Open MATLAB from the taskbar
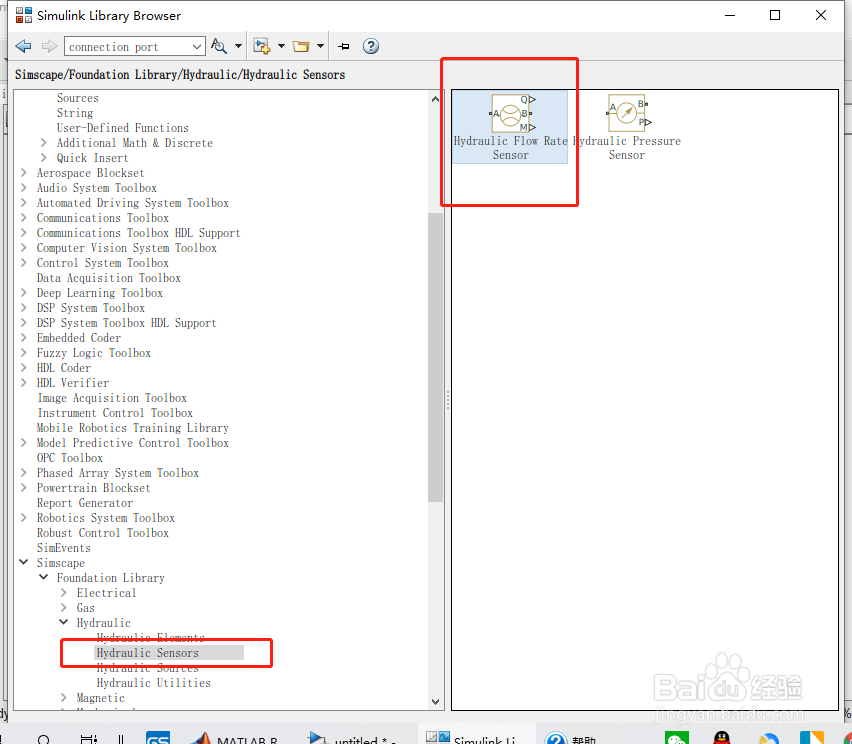852x744 pixels. (235, 738)
